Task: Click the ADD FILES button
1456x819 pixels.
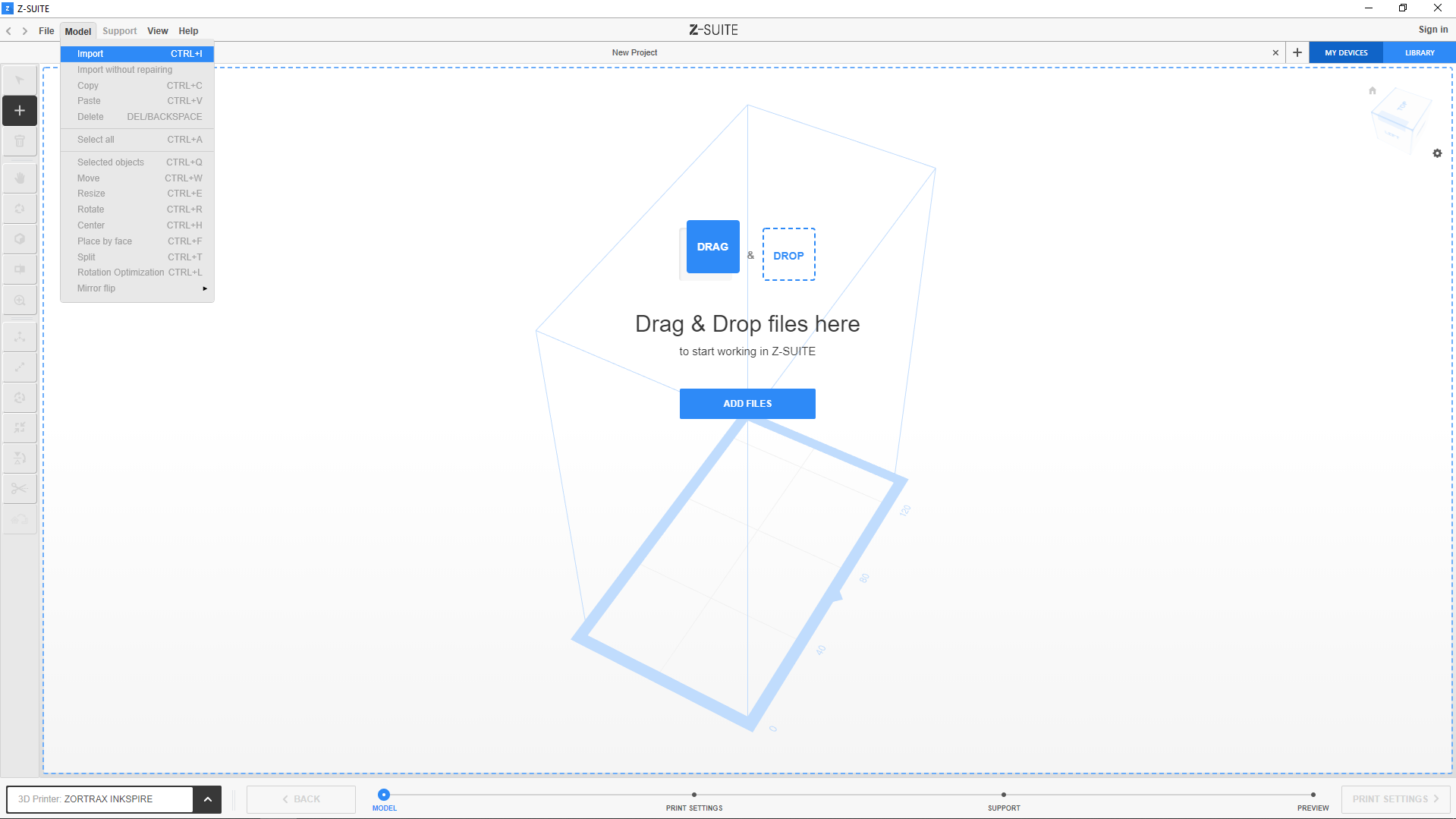Action: 747,404
